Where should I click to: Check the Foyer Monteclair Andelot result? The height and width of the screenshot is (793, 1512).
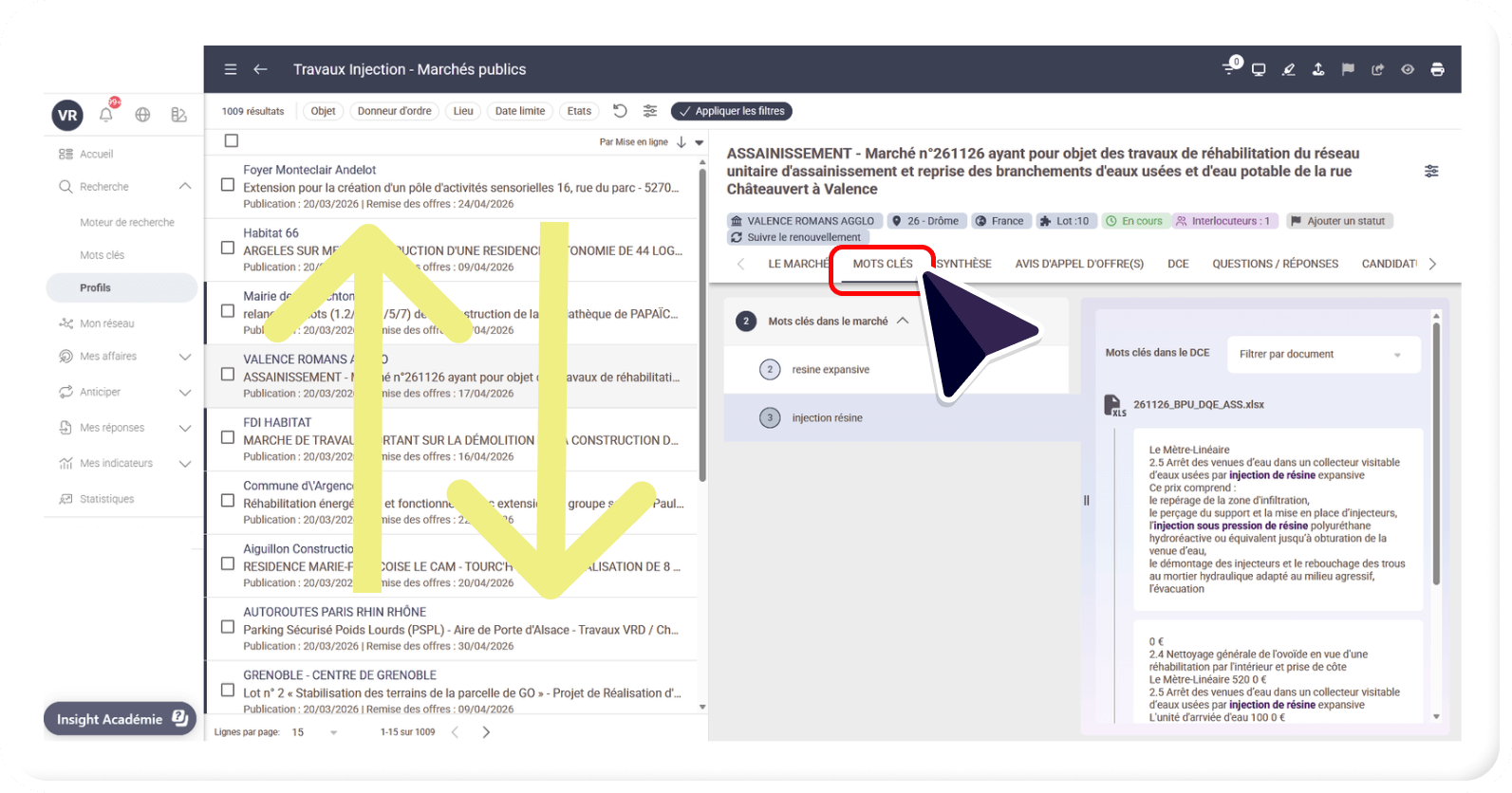228,185
